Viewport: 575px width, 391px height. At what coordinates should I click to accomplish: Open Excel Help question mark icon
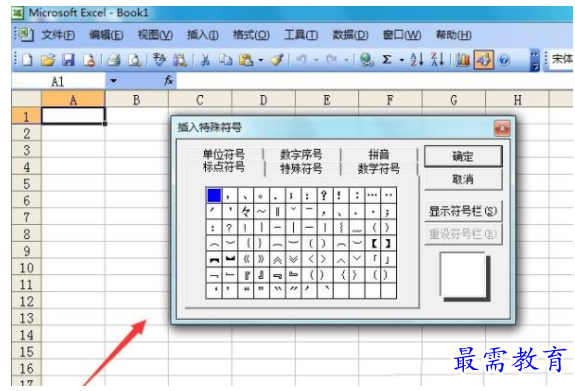tap(504, 60)
